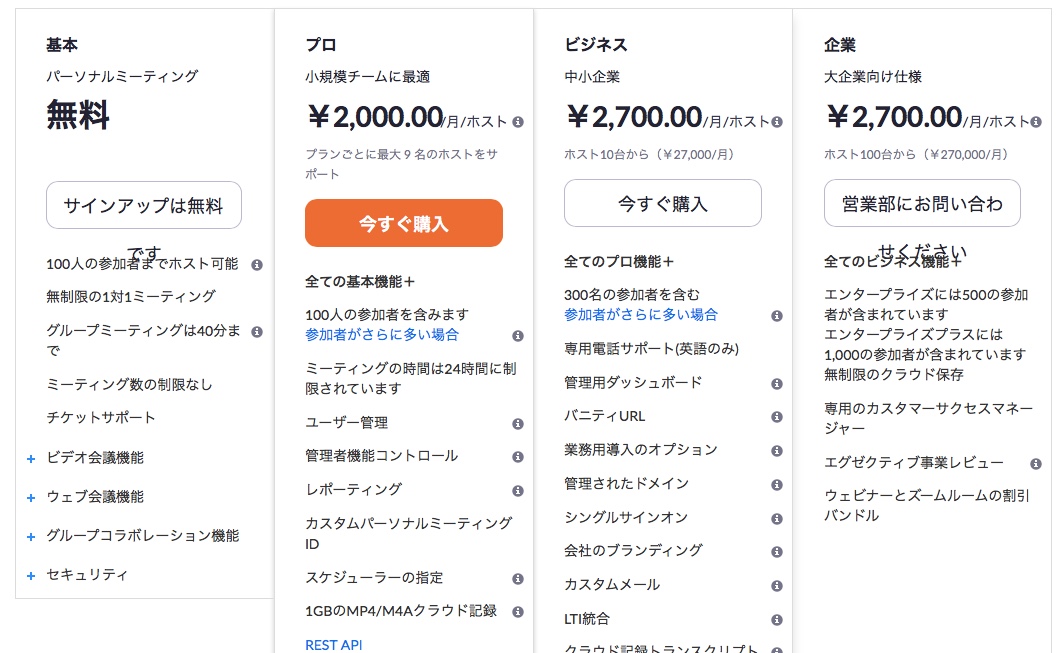Click info icon beside 管理用ダッシュボード

pyautogui.click(x=777, y=384)
